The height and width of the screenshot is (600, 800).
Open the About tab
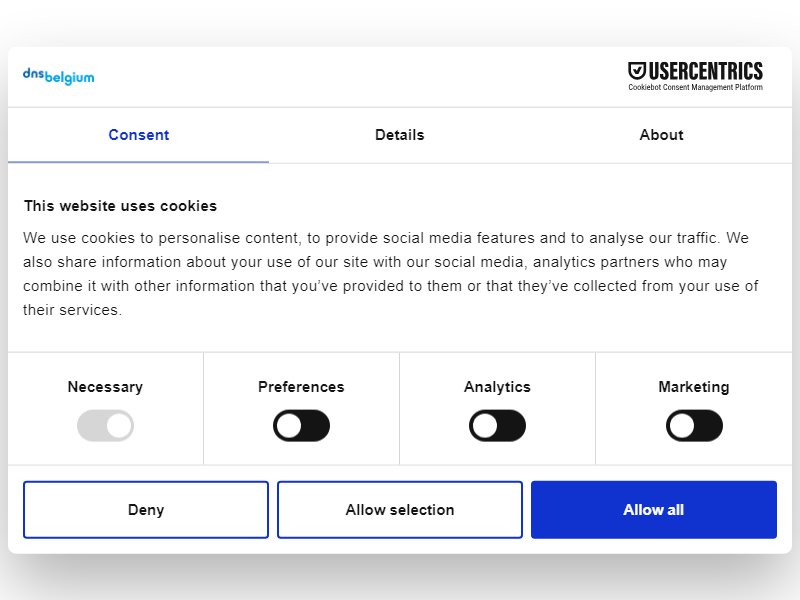coord(661,135)
